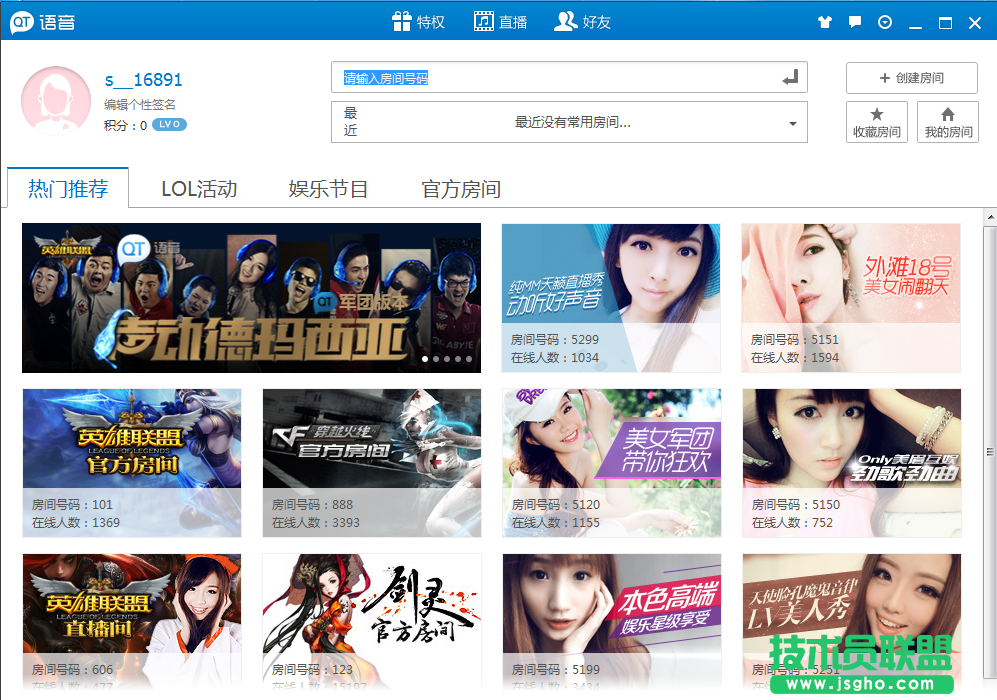
Task: Click text 积分：0
Action: (x=125, y=125)
